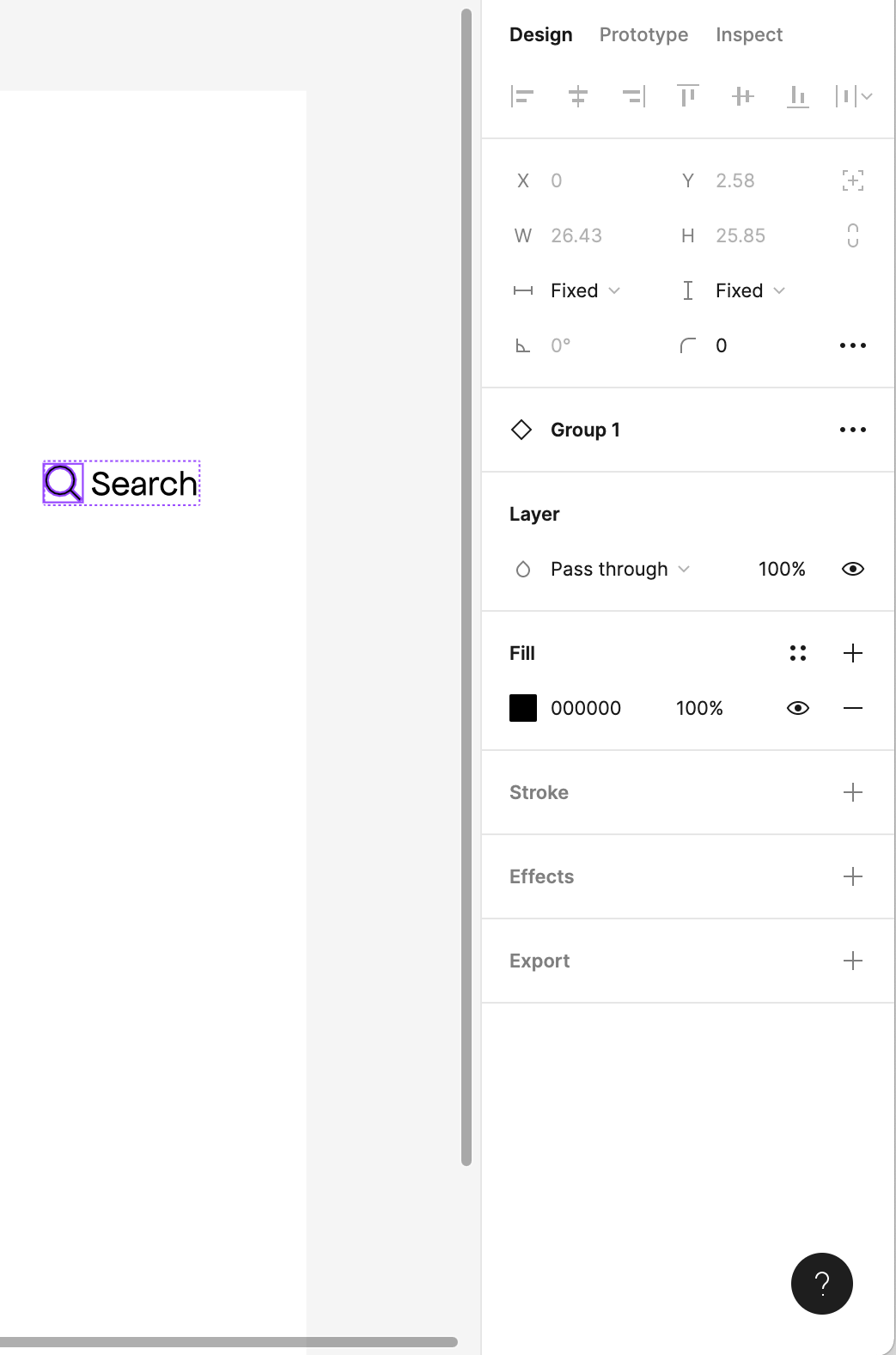Toggle absolute position icon beside Y field

853,180
